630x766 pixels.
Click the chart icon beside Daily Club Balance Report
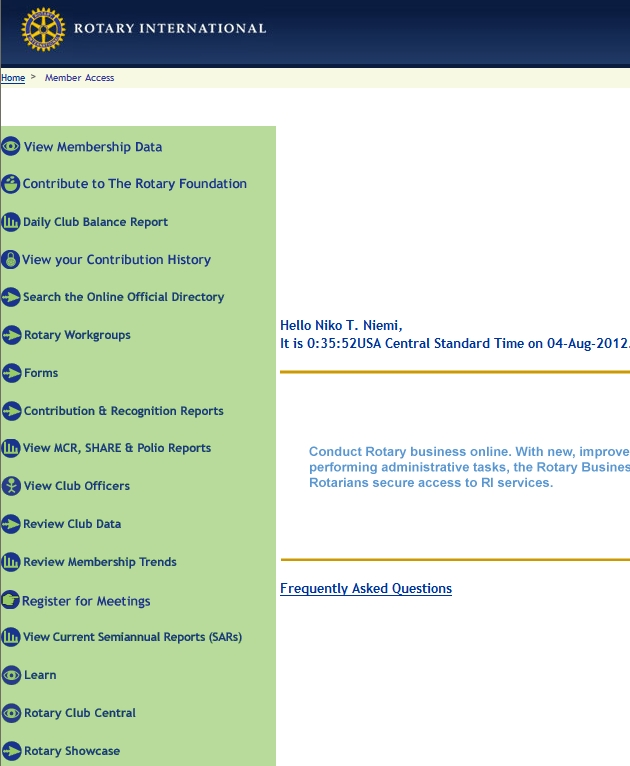(11, 222)
